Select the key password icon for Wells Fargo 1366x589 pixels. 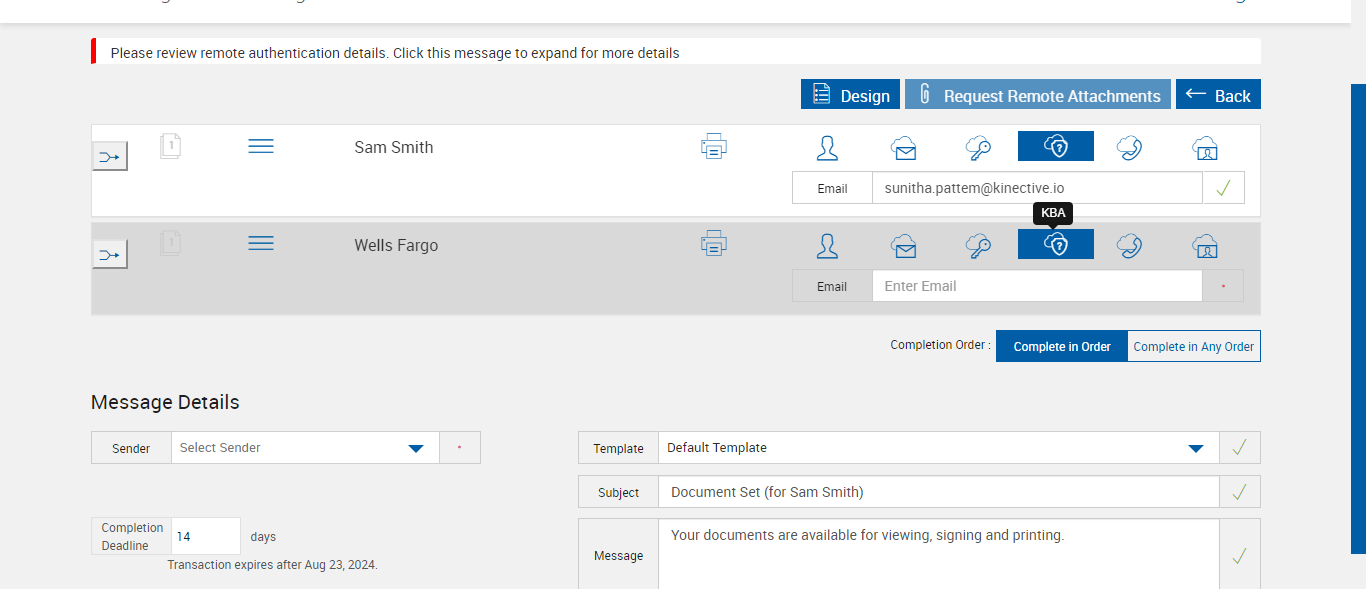click(x=978, y=245)
